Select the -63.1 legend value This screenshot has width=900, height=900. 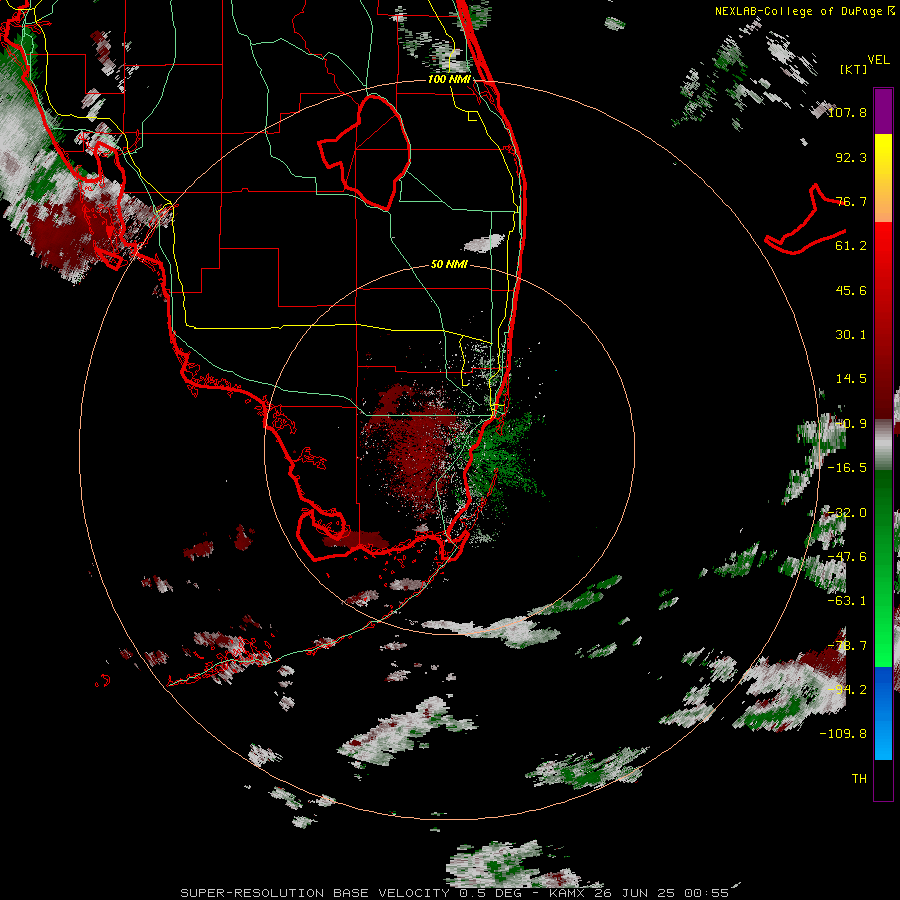[x=847, y=601]
